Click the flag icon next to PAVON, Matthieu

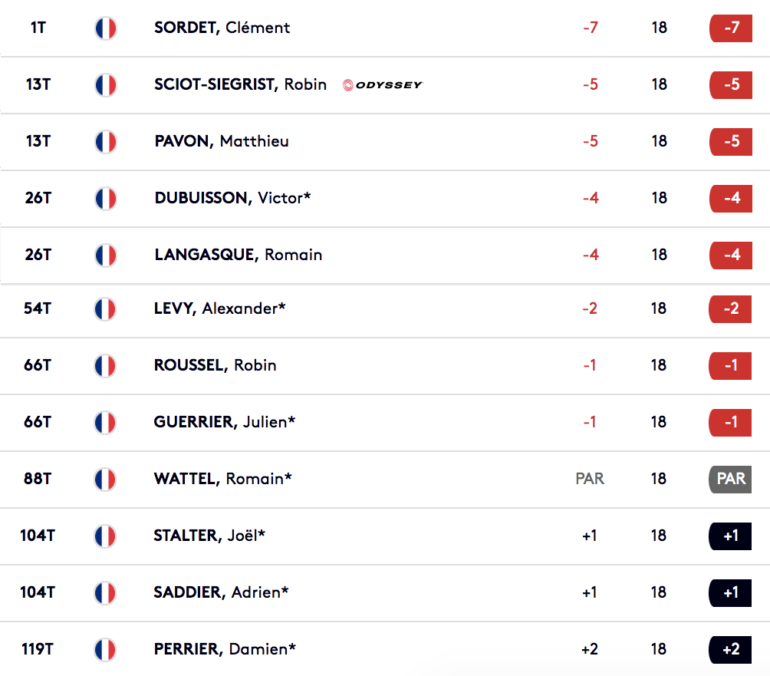pyautogui.click(x=106, y=142)
